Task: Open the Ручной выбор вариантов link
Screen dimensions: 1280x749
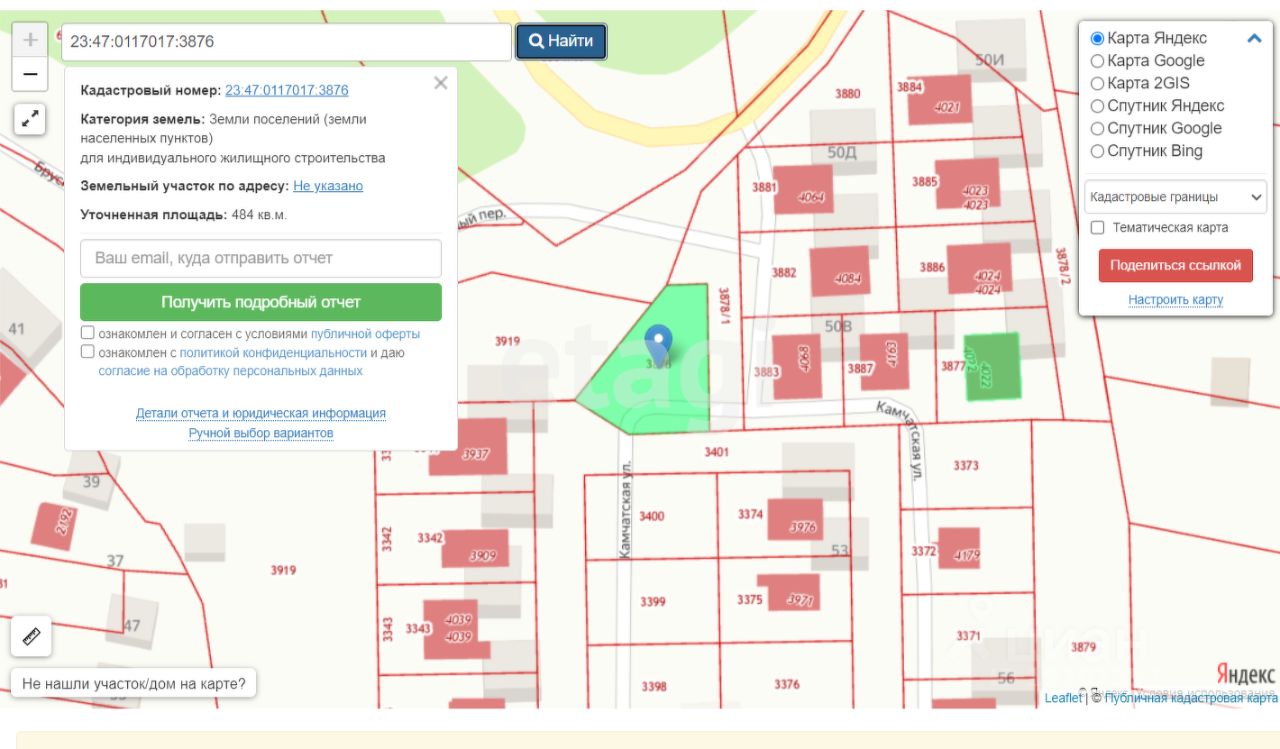Action: coord(261,433)
